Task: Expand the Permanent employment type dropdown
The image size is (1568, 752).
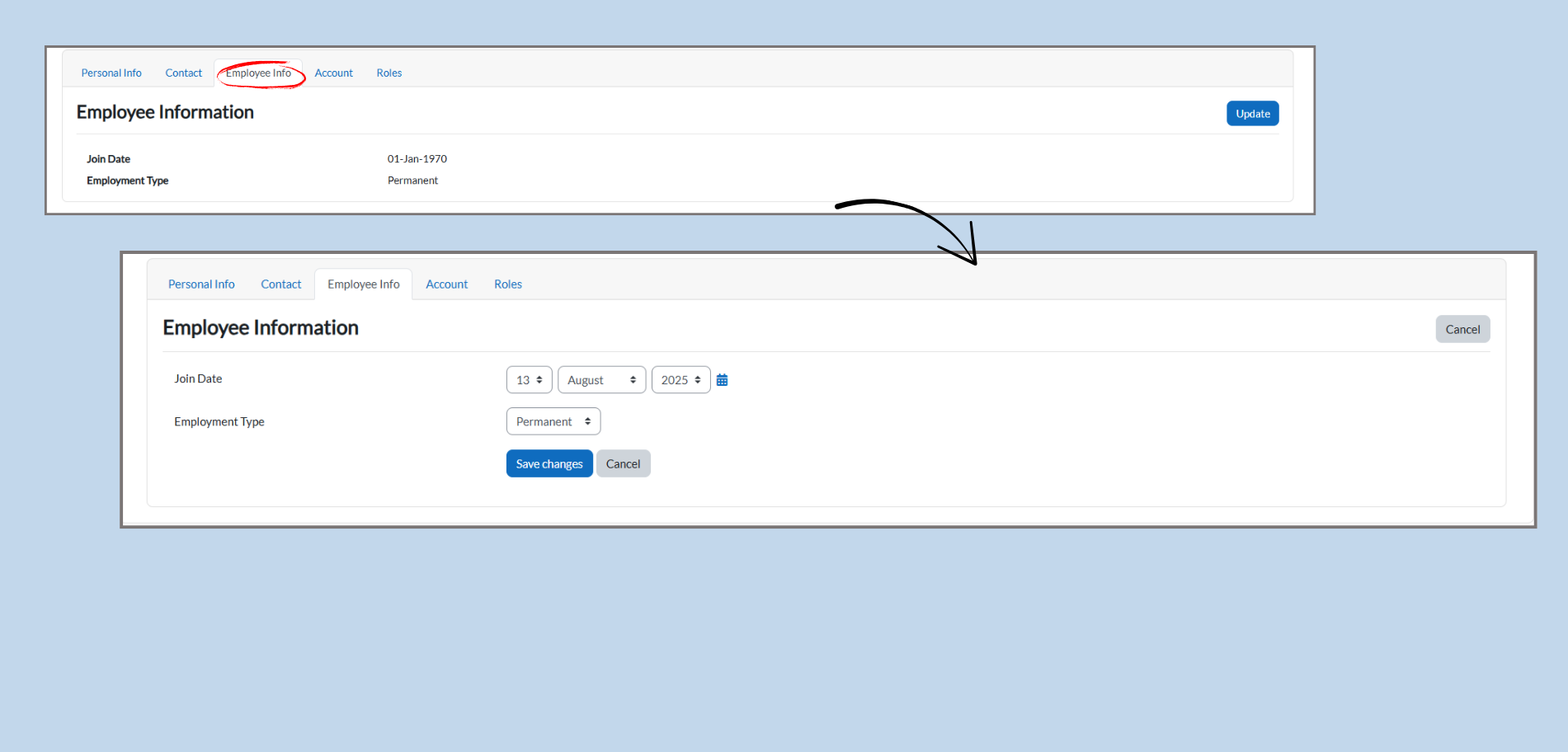Action: click(553, 421)
